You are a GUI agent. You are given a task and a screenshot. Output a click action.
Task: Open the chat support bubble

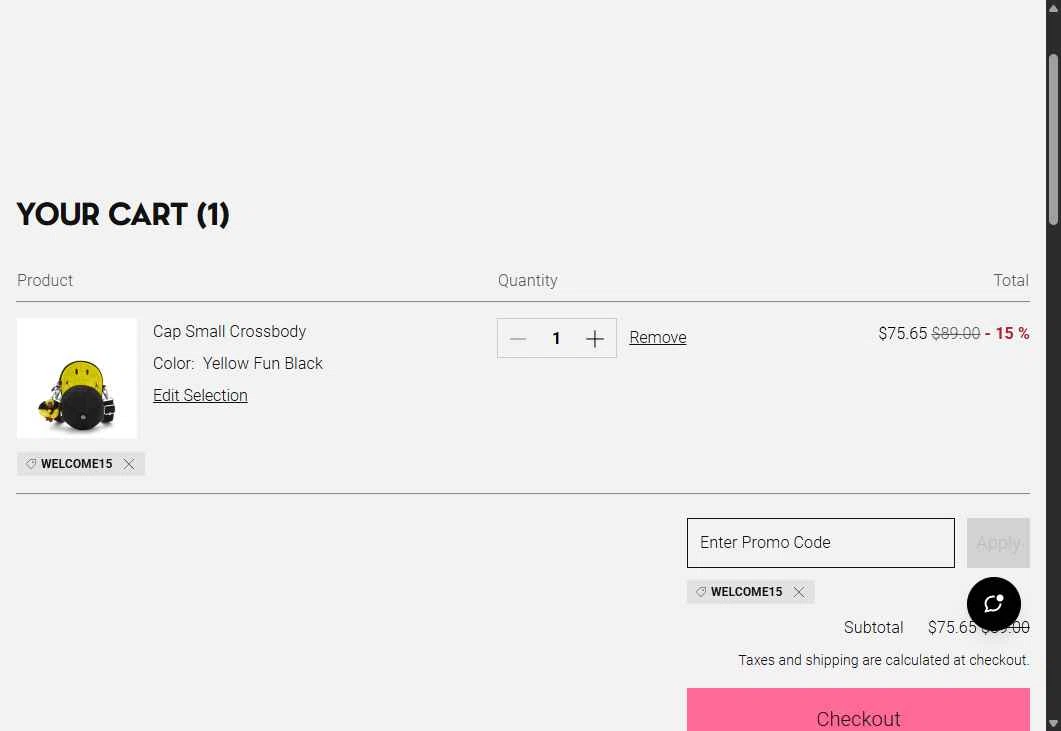click(993, 604)
